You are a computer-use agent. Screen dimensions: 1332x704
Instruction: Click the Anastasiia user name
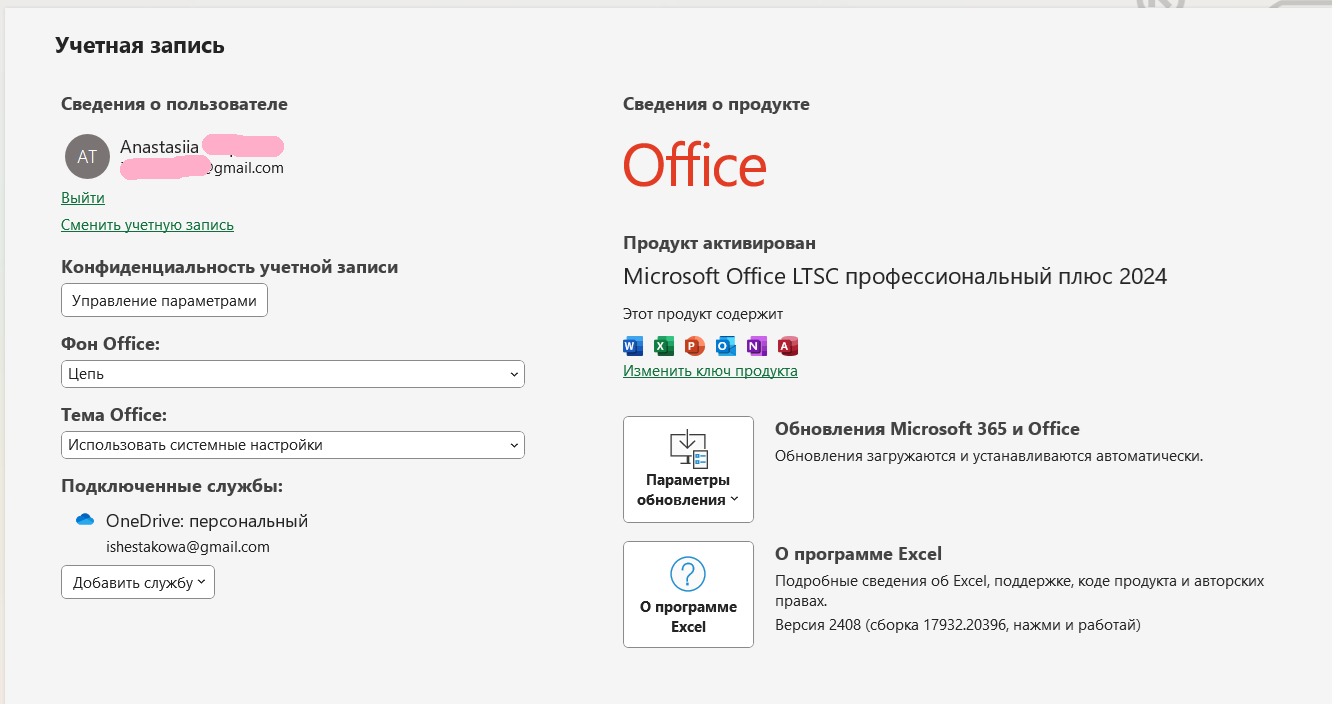pyautogui.click(x=159, y=147)
